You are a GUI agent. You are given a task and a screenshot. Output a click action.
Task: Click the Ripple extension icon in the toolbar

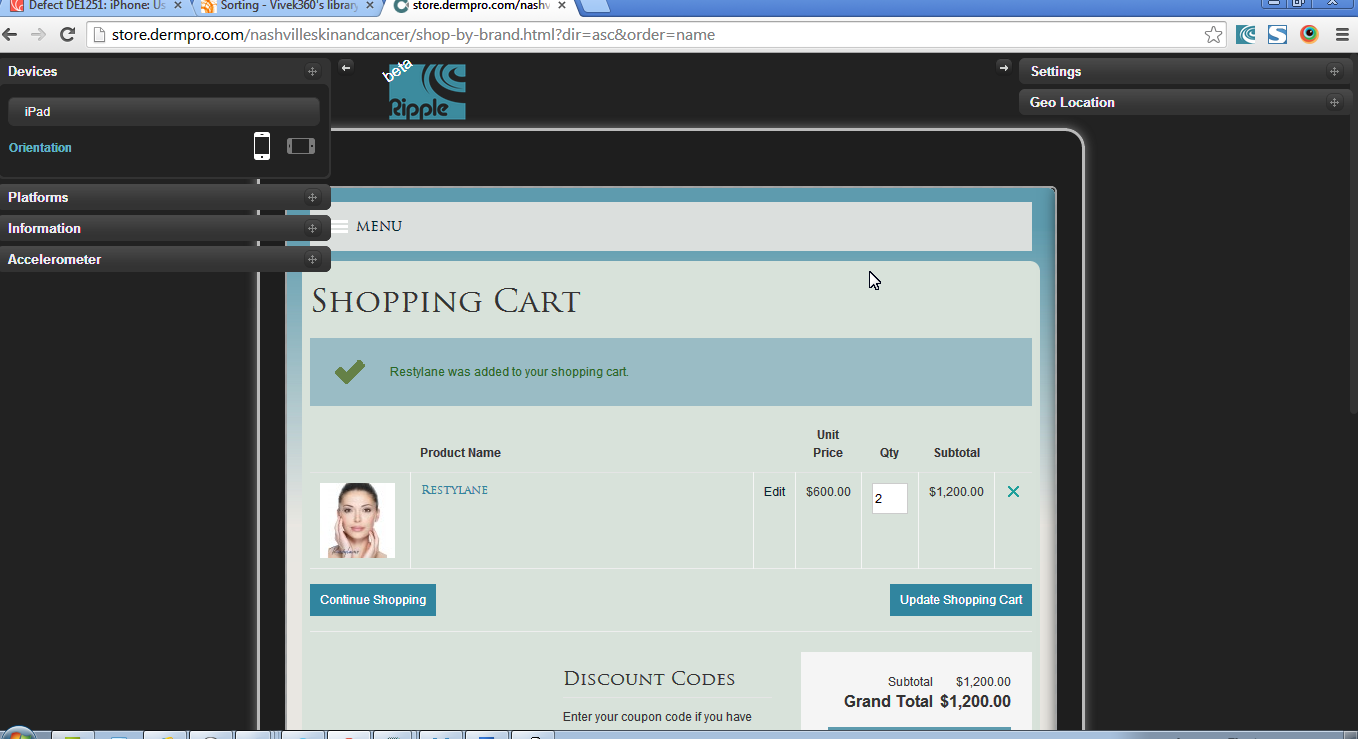coord(1246,35)
